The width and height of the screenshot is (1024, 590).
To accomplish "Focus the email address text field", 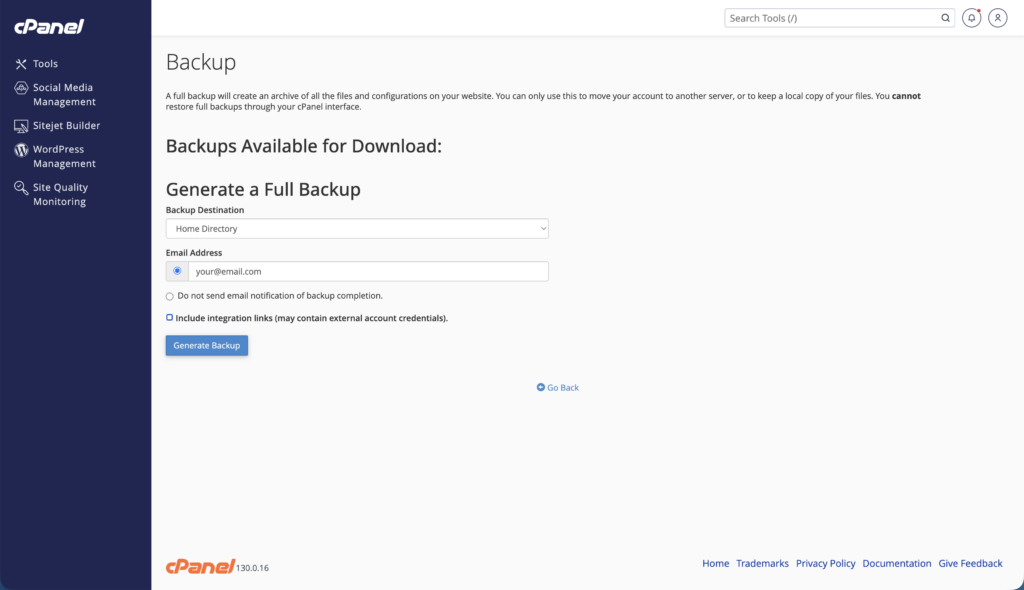I will [x=368, y=271].
